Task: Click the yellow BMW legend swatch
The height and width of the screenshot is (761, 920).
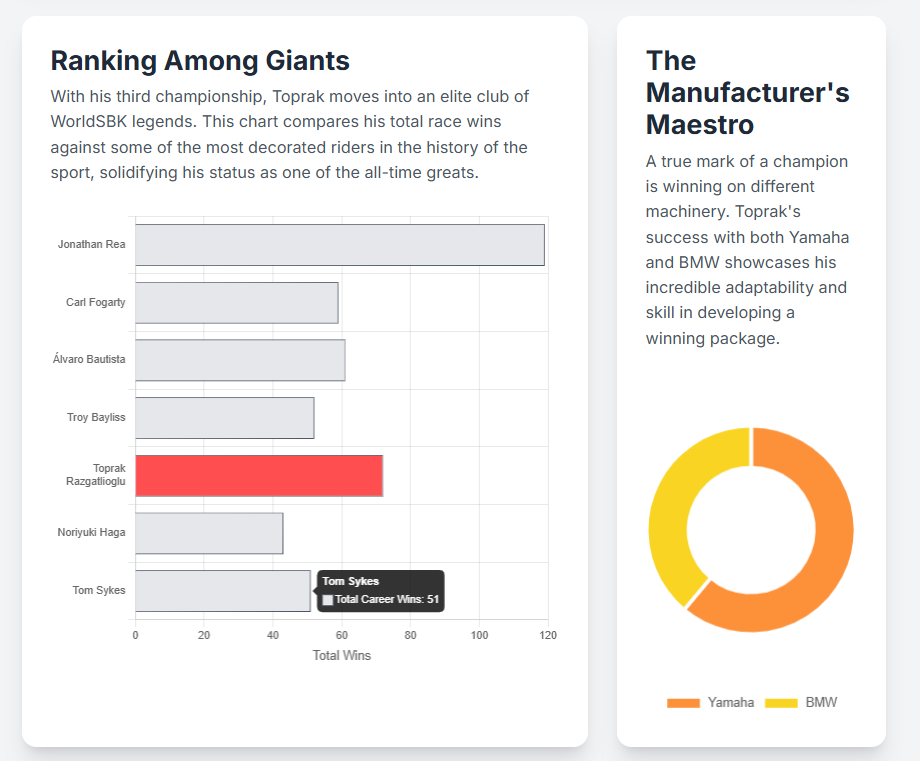Action: 781,703
